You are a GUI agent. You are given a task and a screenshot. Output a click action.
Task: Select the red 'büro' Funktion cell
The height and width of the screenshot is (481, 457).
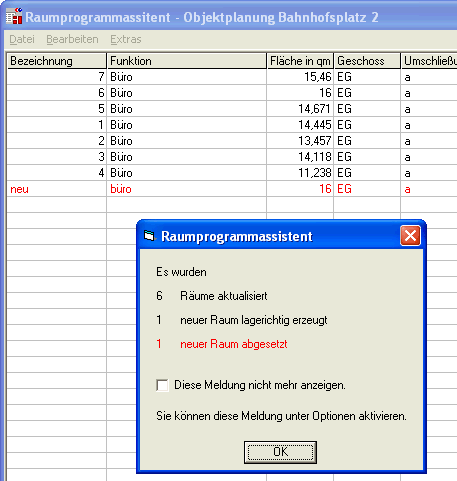[x=187, y=189]
